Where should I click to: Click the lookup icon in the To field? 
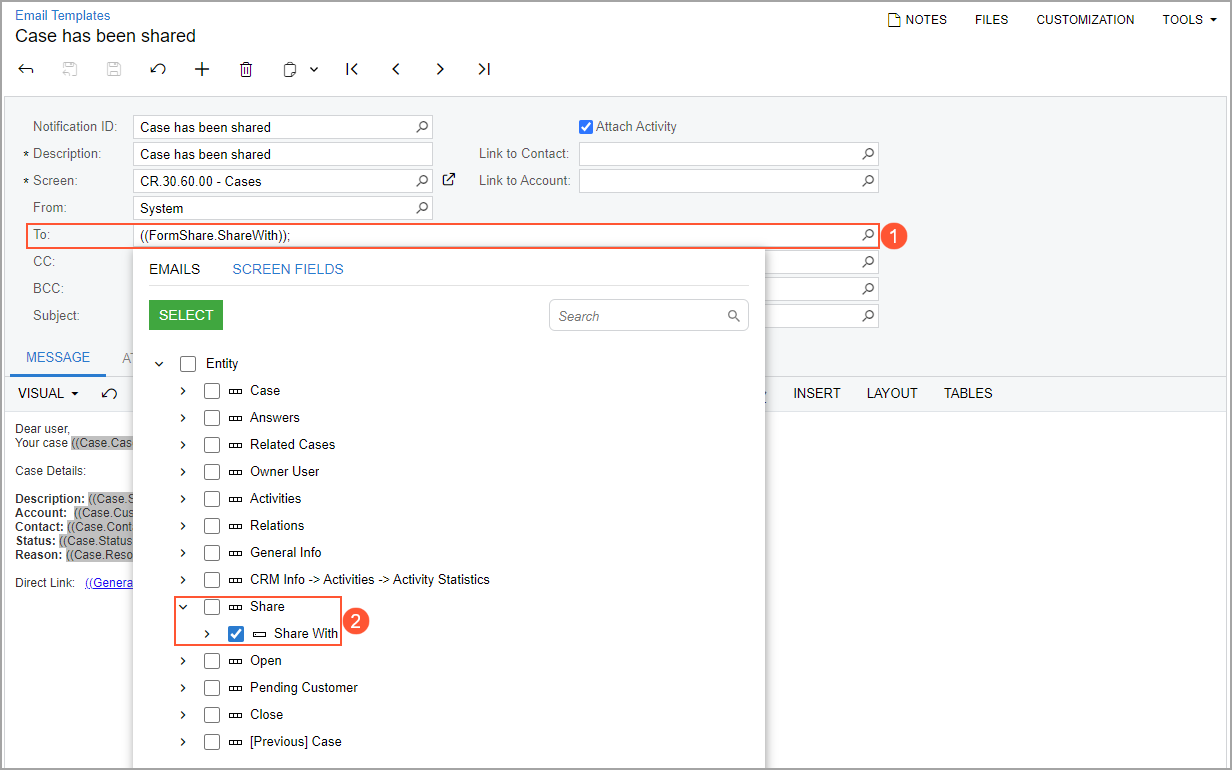pos(868,235)
